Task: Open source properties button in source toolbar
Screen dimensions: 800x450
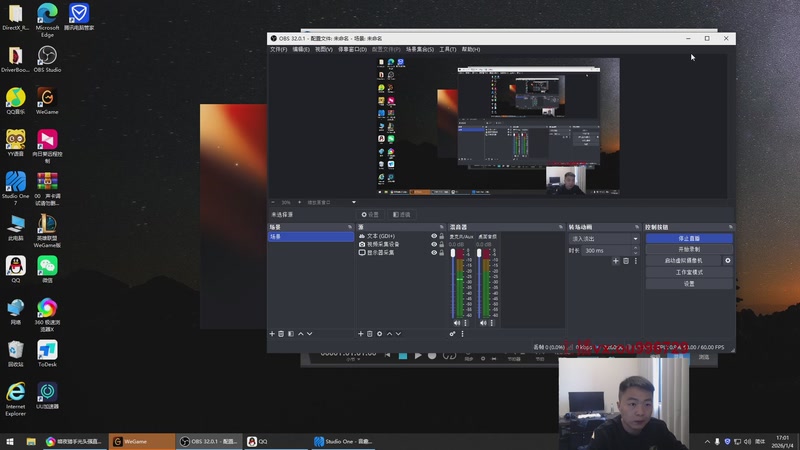Action: pos(370,215)
